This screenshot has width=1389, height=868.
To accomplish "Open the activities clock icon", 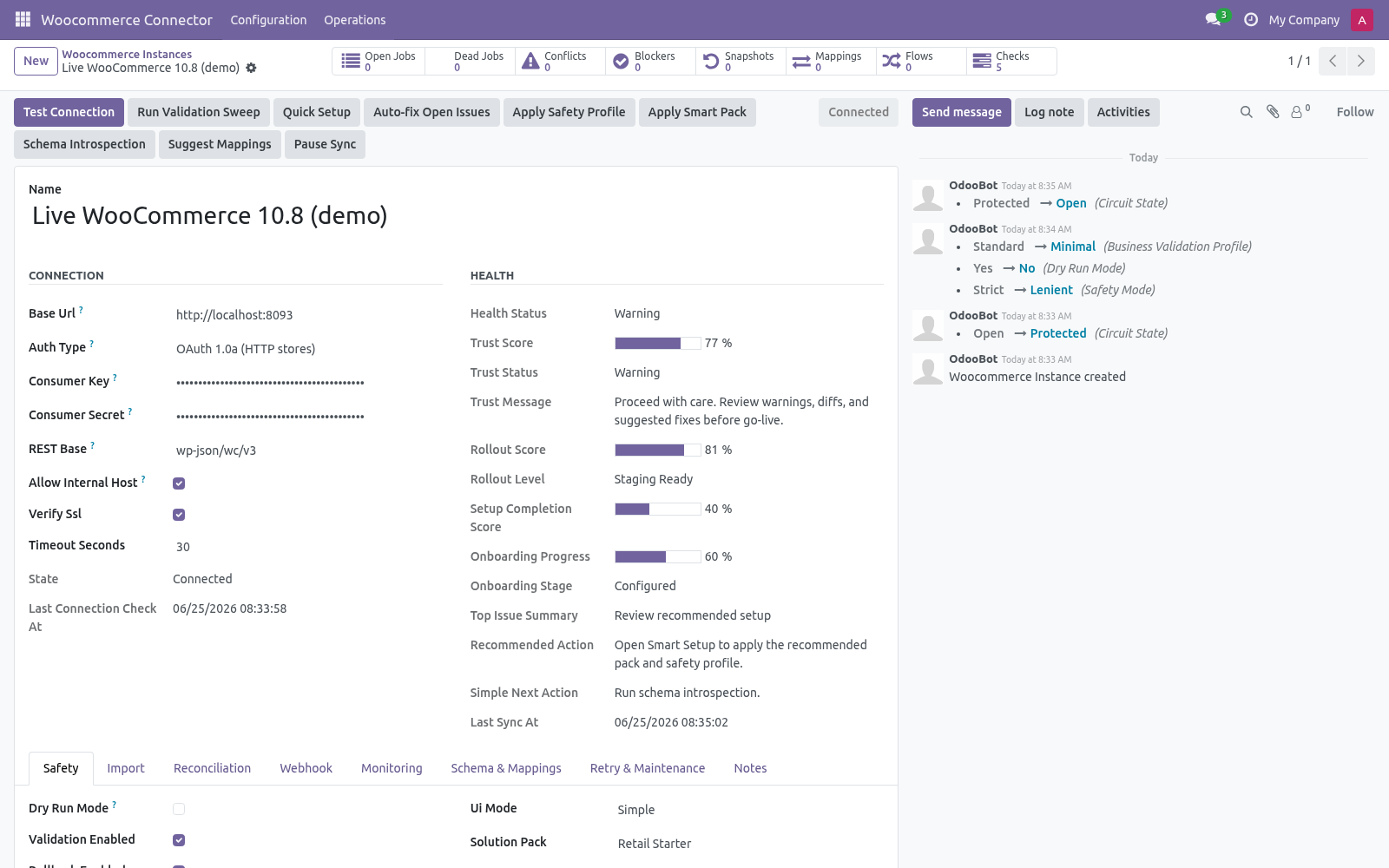I will click(1251, 19).
